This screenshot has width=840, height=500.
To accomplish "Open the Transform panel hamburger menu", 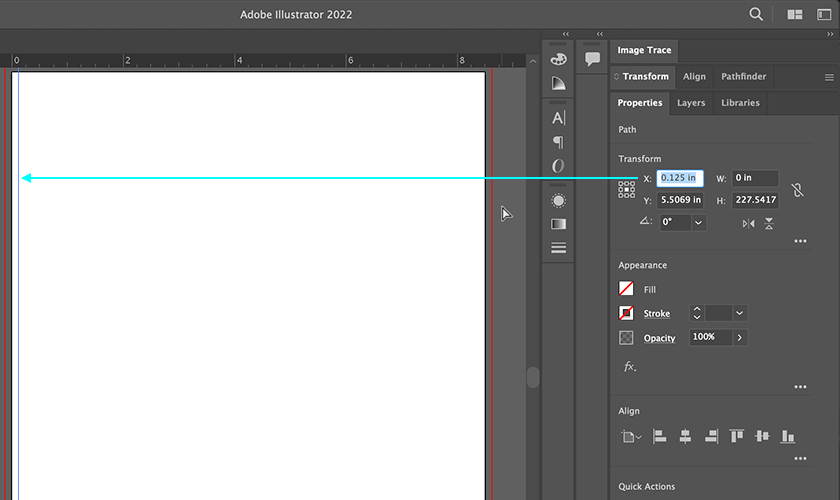I will pyautogui.click(x=829, y=77).
